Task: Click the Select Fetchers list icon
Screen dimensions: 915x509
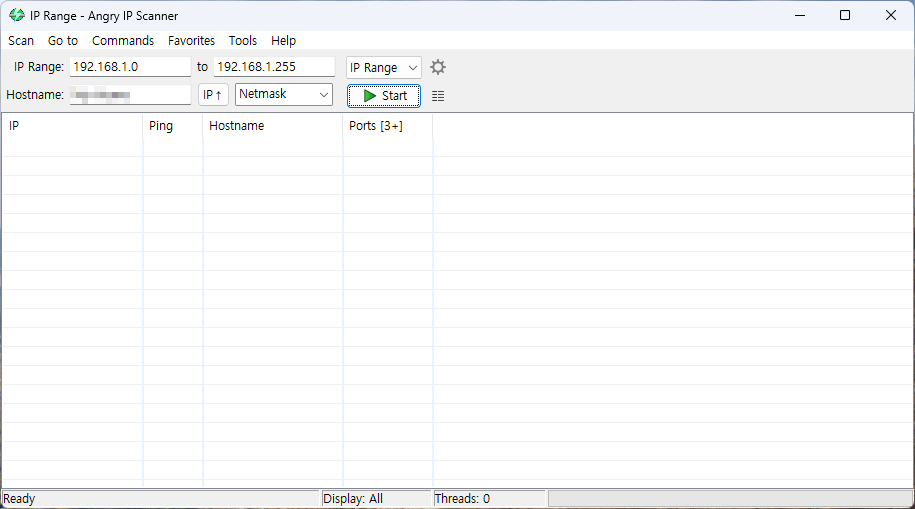Action: pyautogui.click(x=438, y=96)
